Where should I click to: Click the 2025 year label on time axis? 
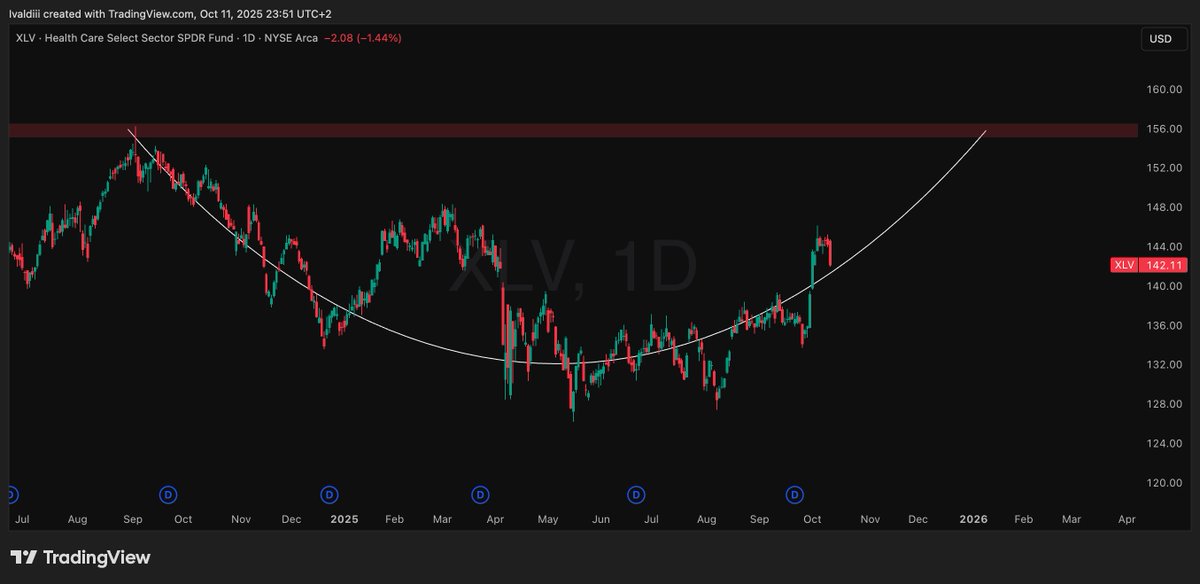(344, 520)
